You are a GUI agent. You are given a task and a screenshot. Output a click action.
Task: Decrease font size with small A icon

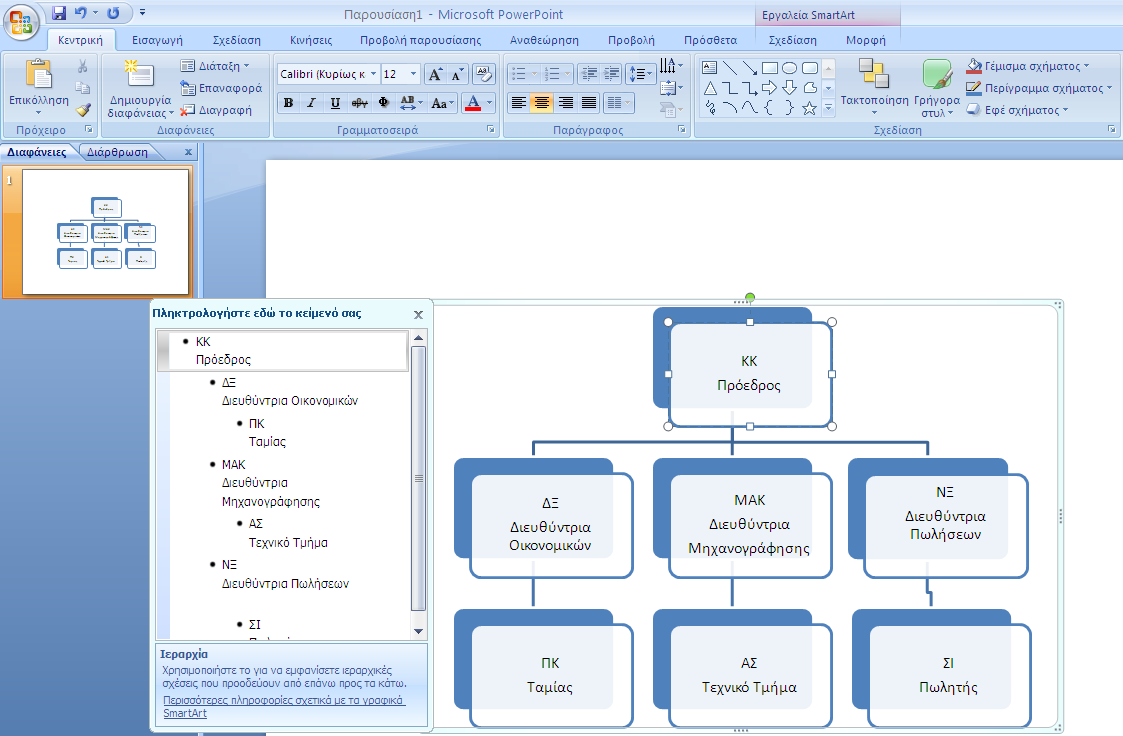coord(457,74)
